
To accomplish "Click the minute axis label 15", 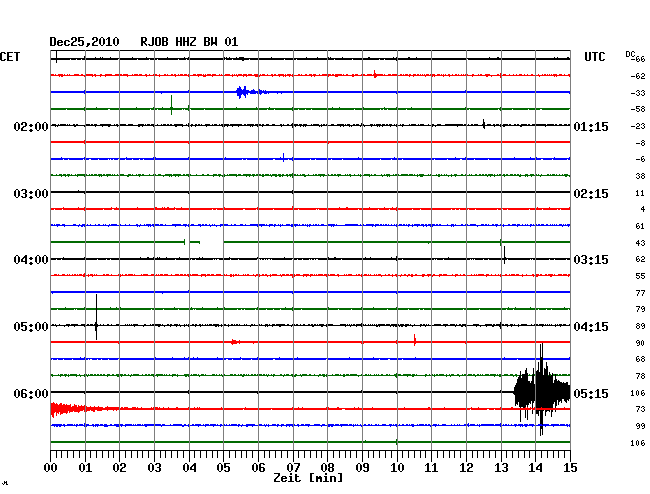I will click(x=570, y=468).
